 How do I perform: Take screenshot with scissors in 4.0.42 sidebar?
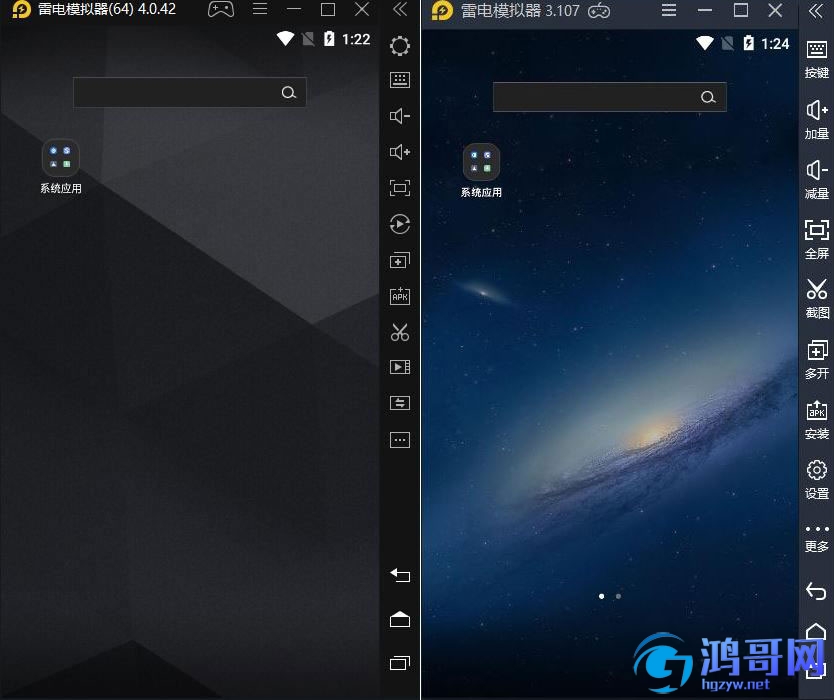coord(400,332)
